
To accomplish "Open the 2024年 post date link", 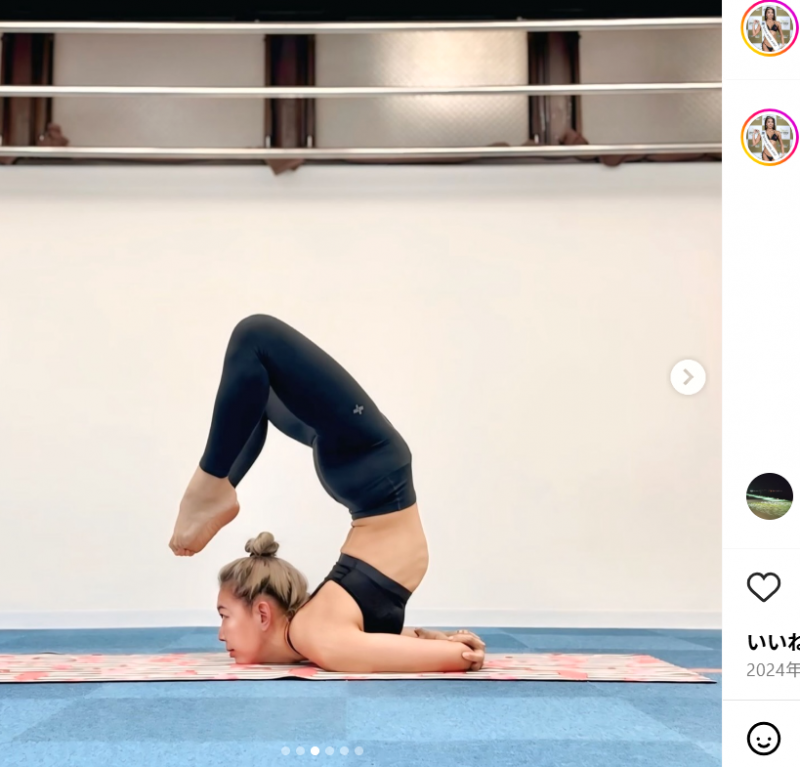I will click(x=773, y=670).
